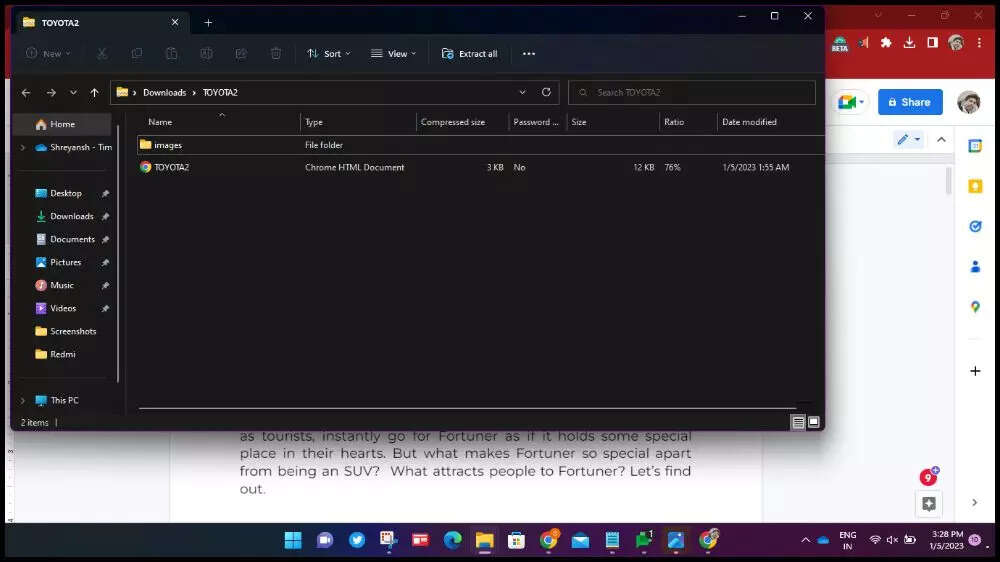Sort files by the Name column header

click(x=160, y=122)
